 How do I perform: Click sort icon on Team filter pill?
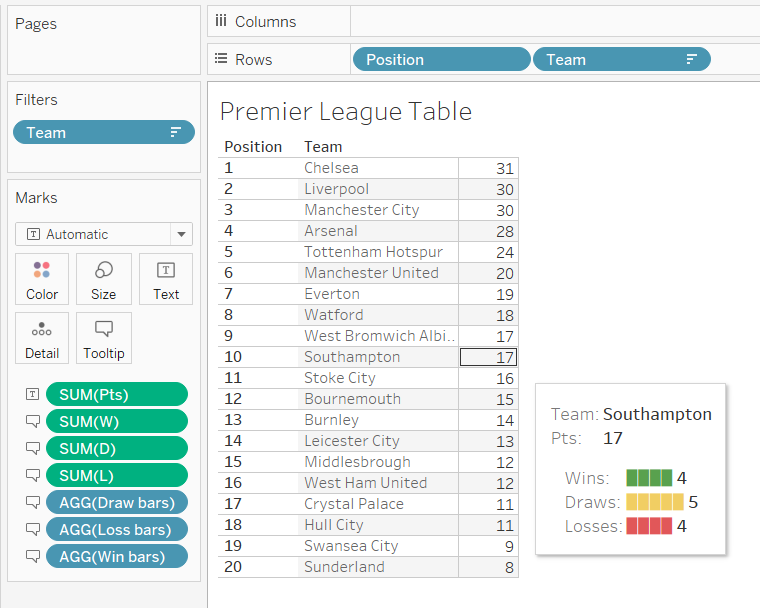point(175,132)
